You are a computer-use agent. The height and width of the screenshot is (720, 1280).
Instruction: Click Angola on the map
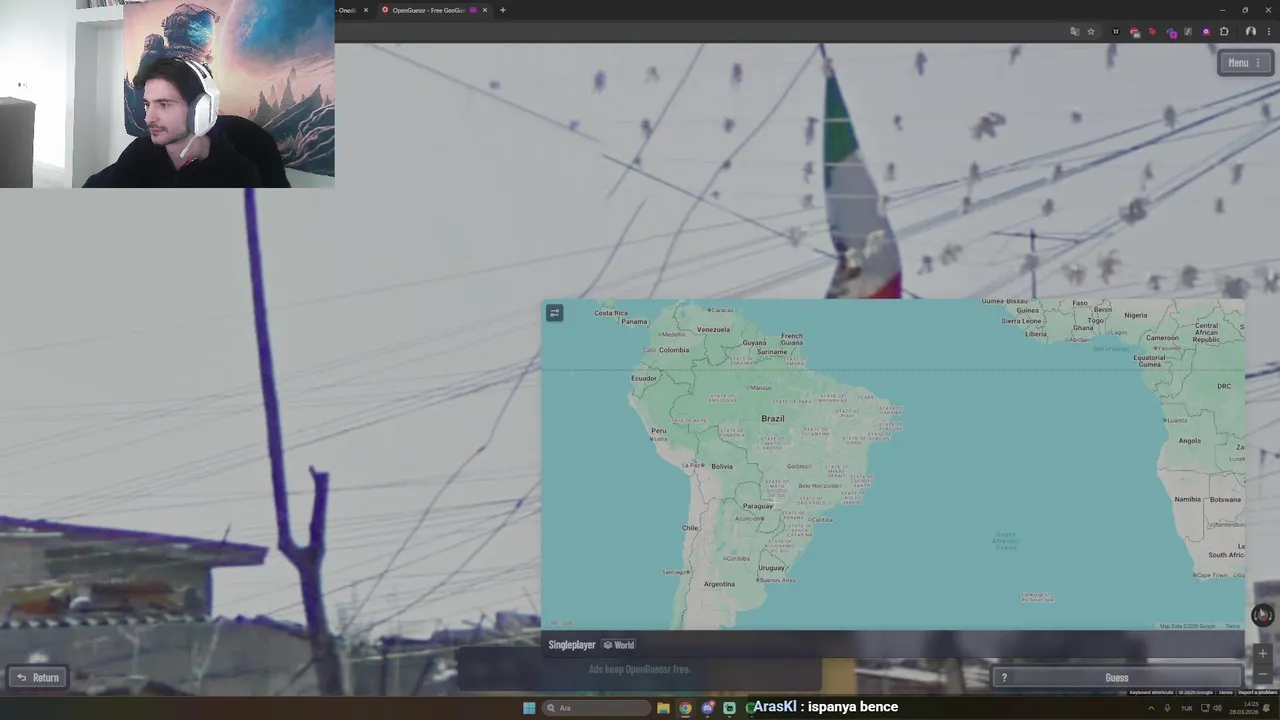(1190, 441)
